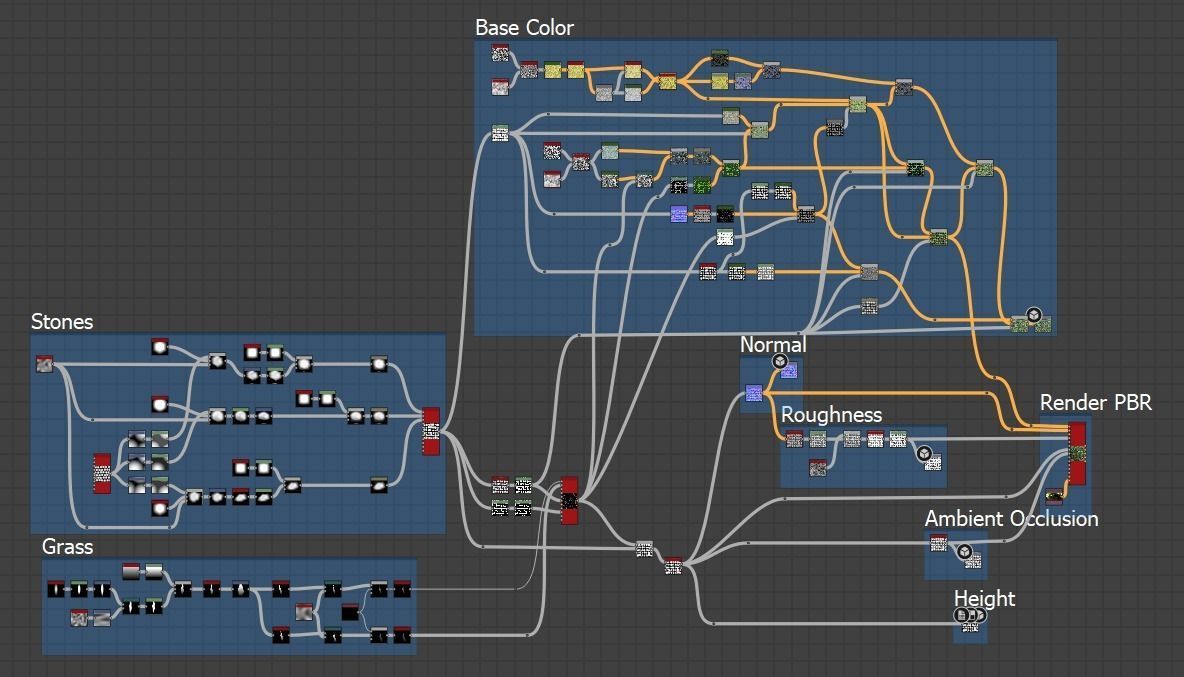This screenshot has height=677, width=1184.
Task: Click the top-left node in Base Color frame
Action: [500, 52]
